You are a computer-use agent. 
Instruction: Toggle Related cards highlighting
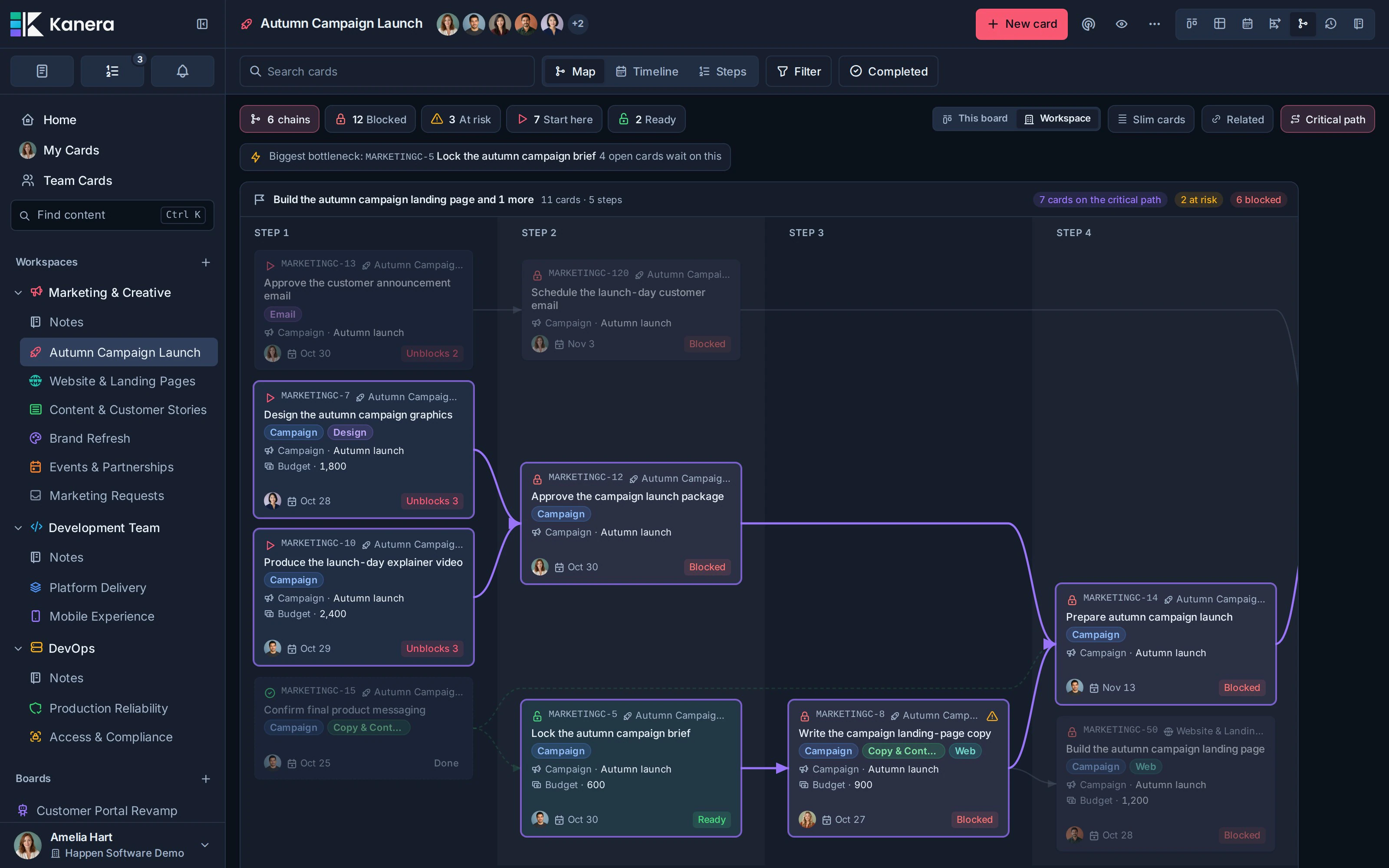[x=1237, y=119]
